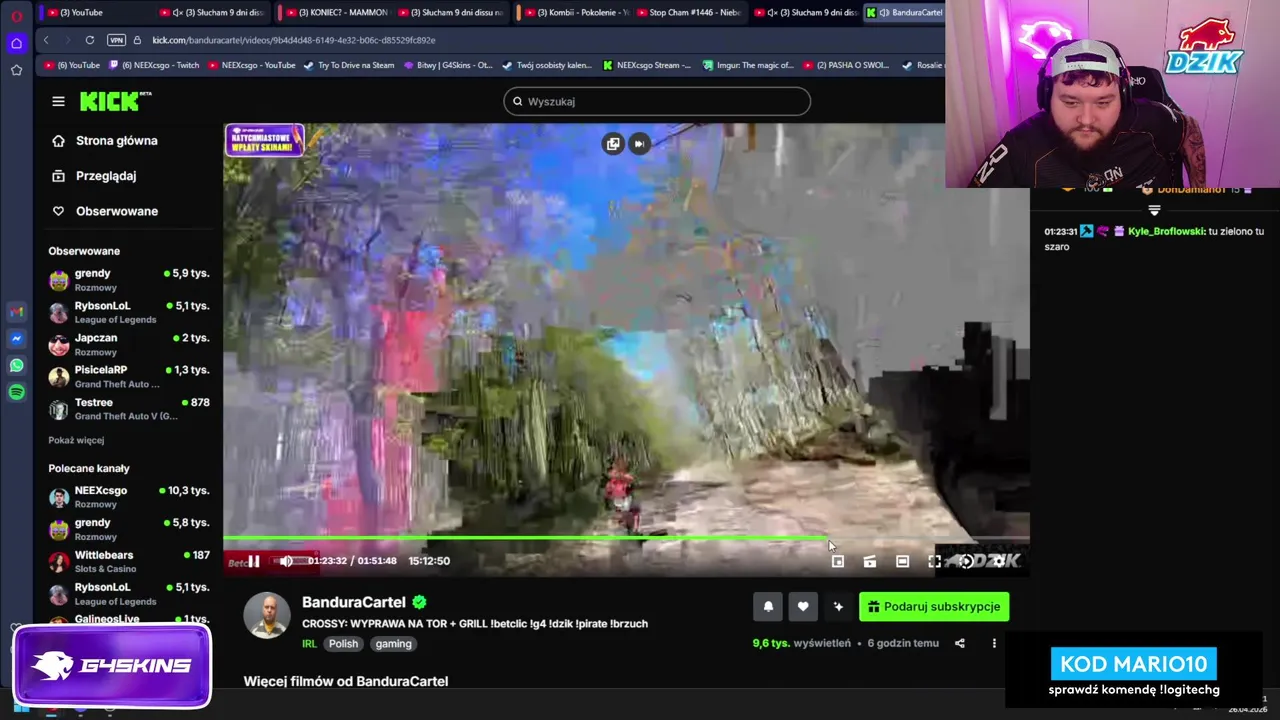Viewport: 1280px width, 720px height.
Task: Reload the current page
Action: click(90, 40)
